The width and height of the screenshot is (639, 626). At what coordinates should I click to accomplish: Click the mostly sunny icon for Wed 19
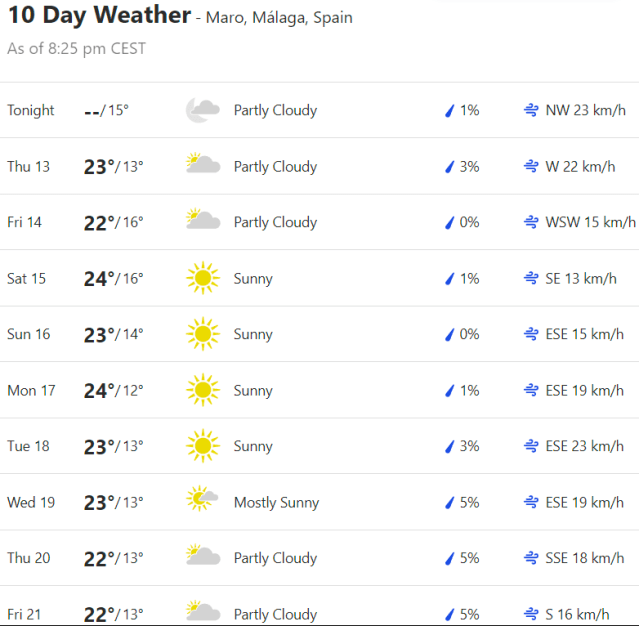click(x=203, y=502)
